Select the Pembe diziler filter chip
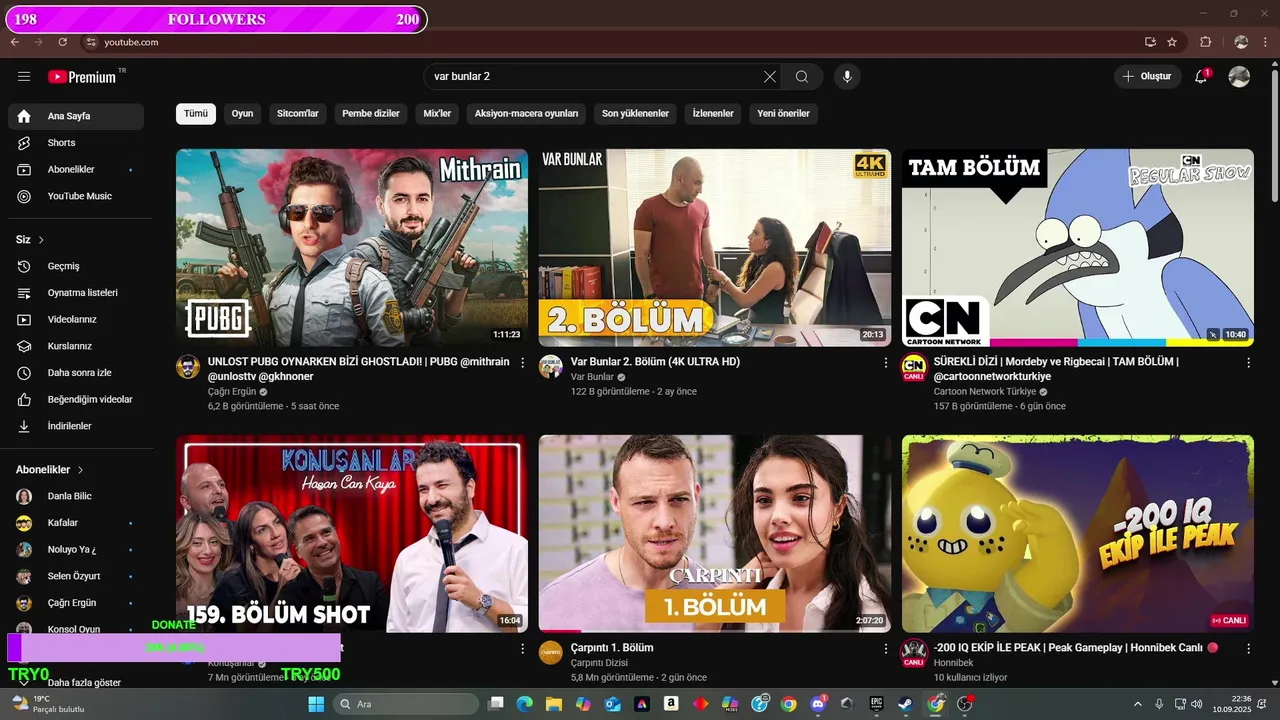The height and width of the screenshot is (720, 1280). [x=371, y=114]
